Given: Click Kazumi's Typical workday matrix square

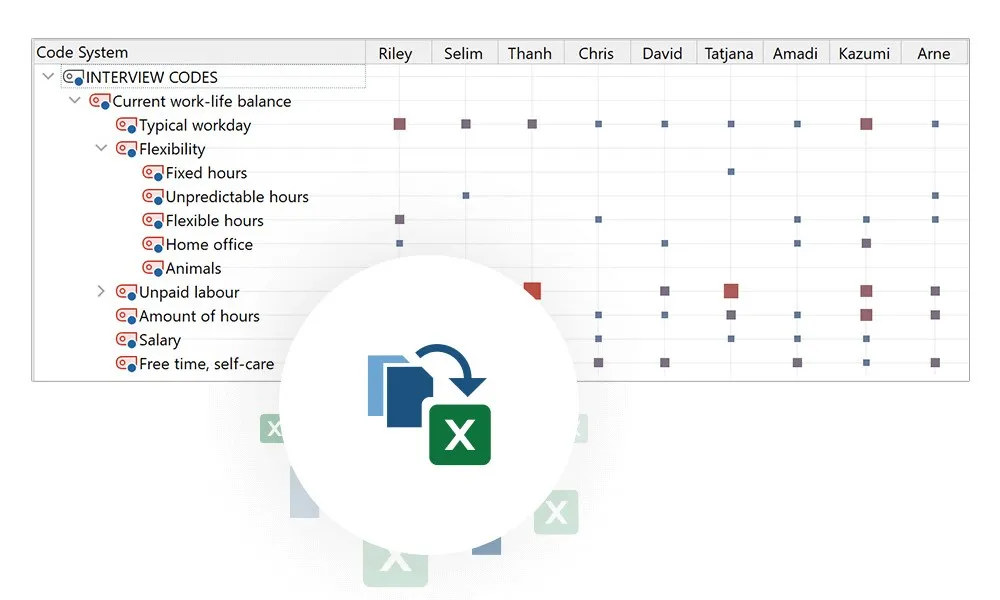Looking at the screenshot, I should (x=866, y=124).
